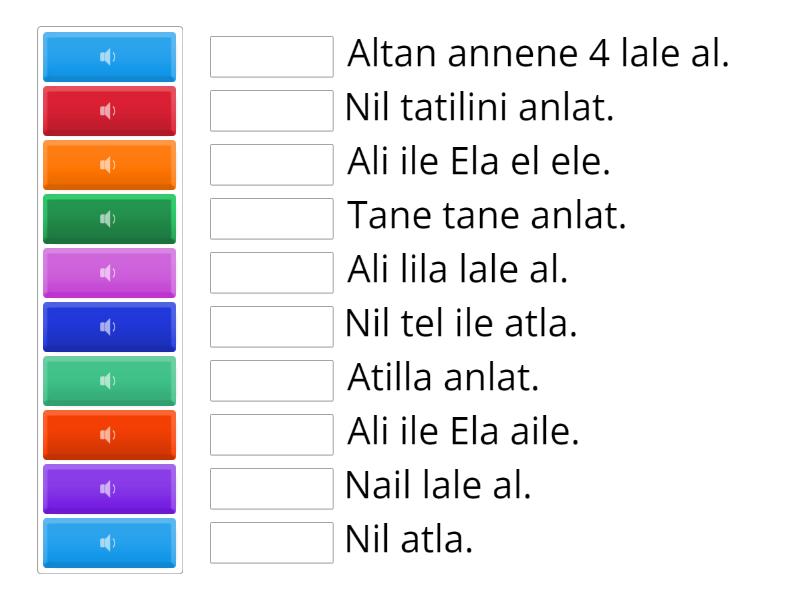Play the purple speaker audio button

tap(109, 489)
